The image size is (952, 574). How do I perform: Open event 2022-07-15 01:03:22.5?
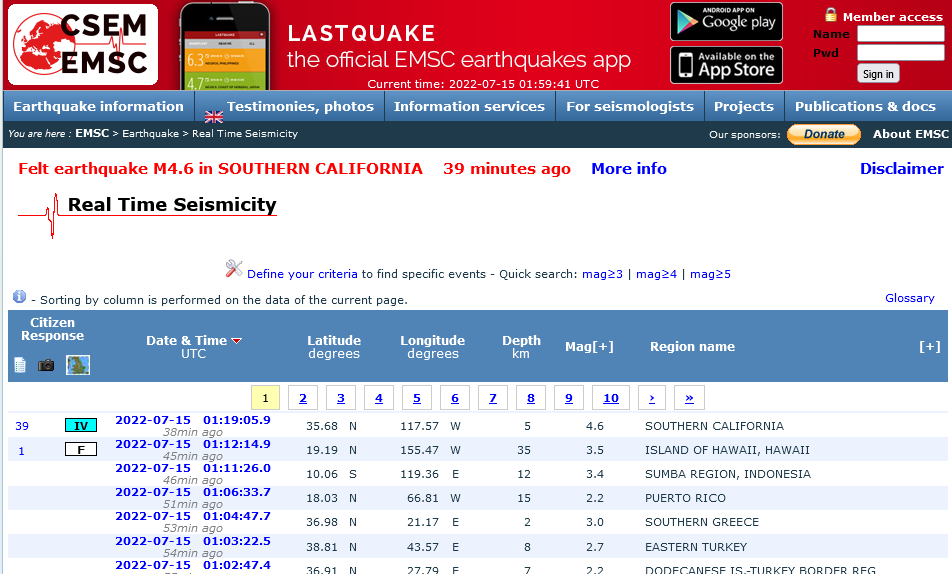tap(193, 541)
